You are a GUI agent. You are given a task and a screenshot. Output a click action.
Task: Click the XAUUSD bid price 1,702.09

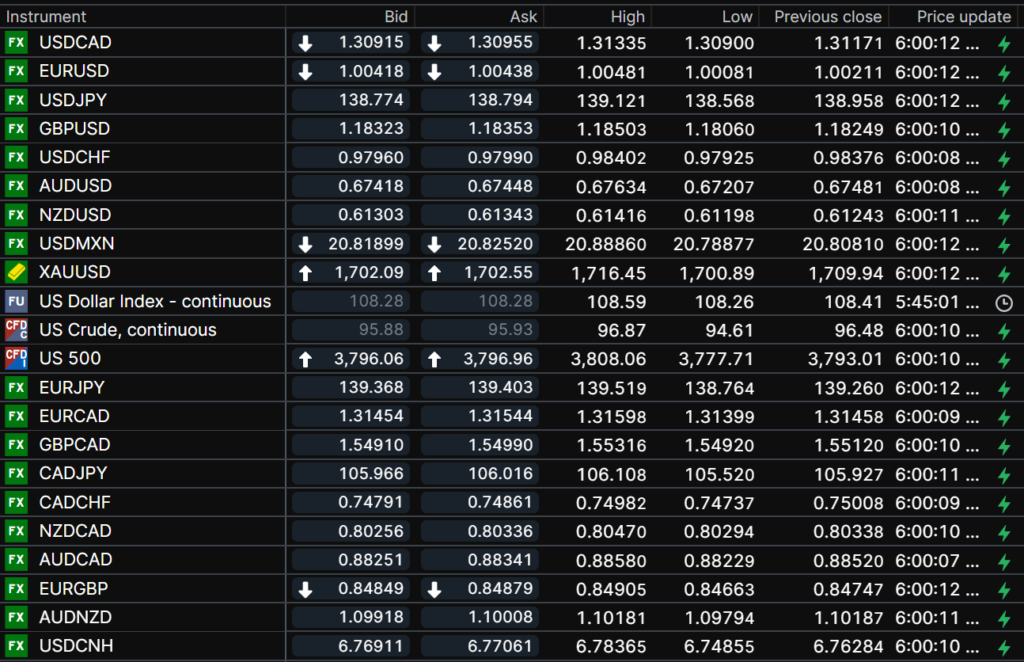[371, 272]
